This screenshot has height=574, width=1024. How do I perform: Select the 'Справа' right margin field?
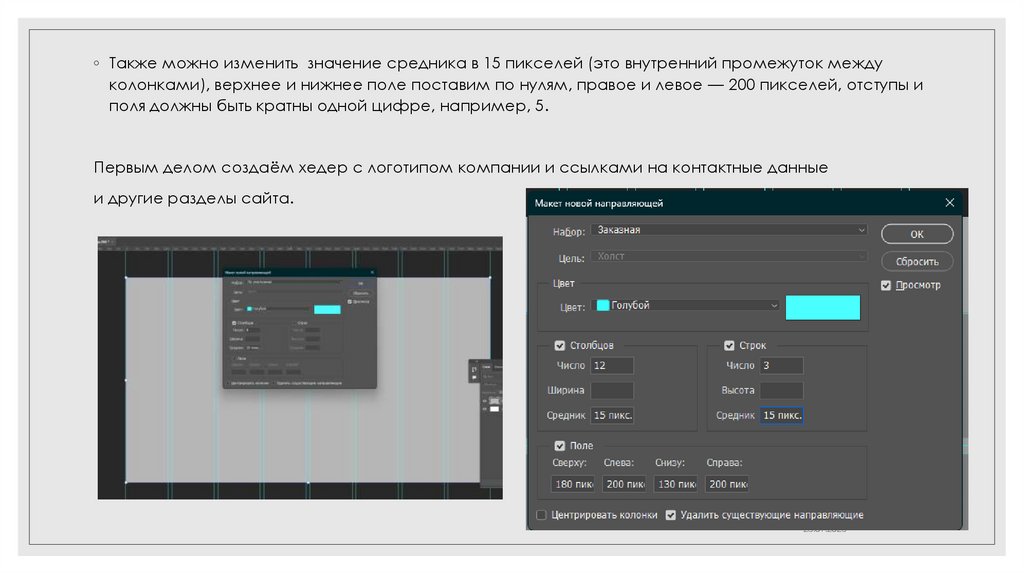(727, 484)
